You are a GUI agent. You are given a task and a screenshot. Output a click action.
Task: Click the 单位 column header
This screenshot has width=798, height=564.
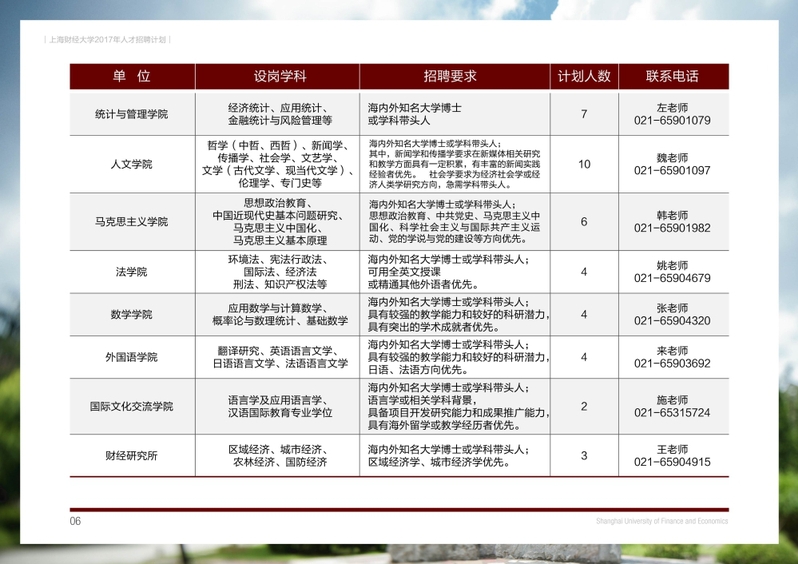tap(131, 77)
